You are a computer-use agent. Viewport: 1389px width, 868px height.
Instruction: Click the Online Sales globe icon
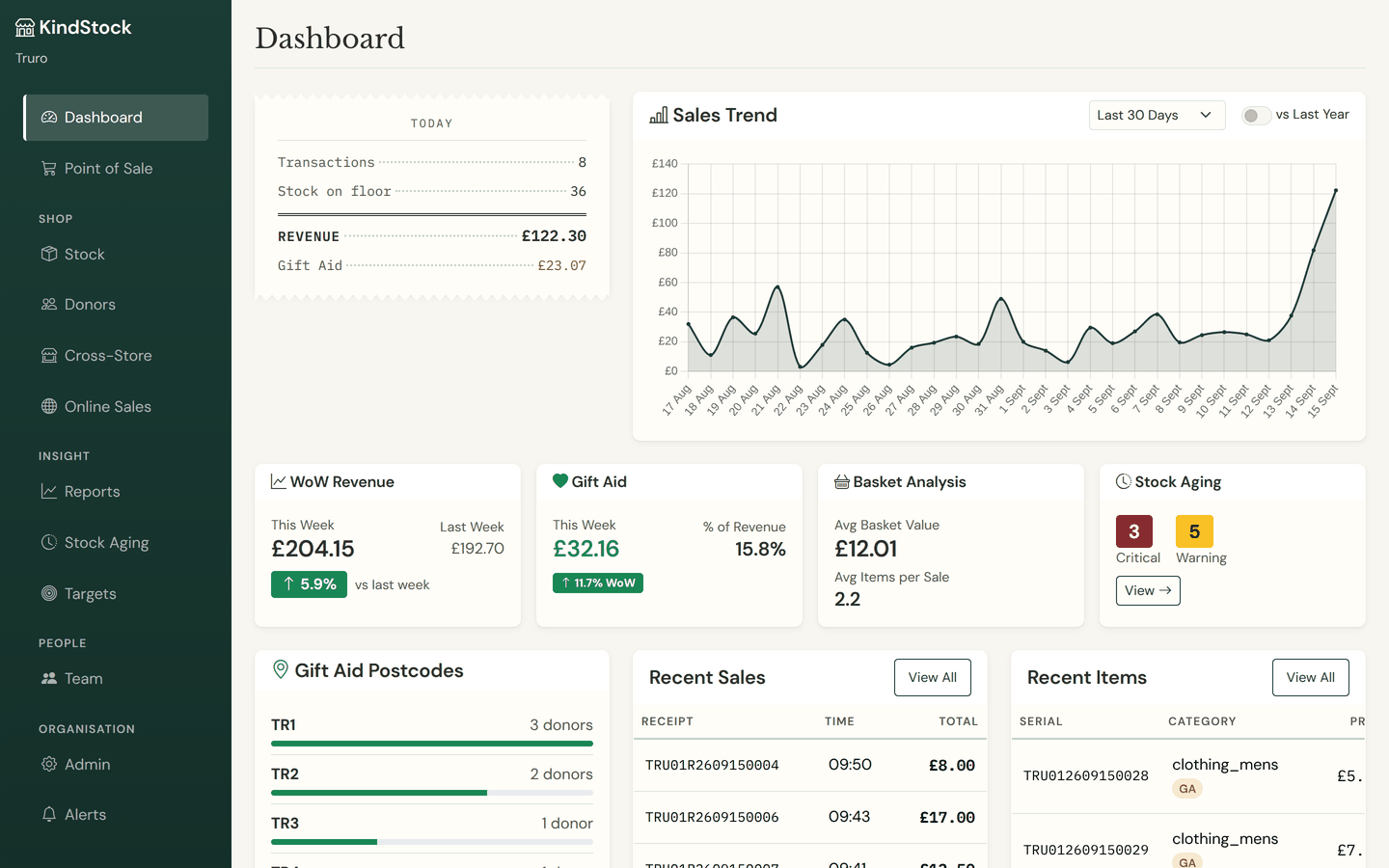click(x=49, y=406)
